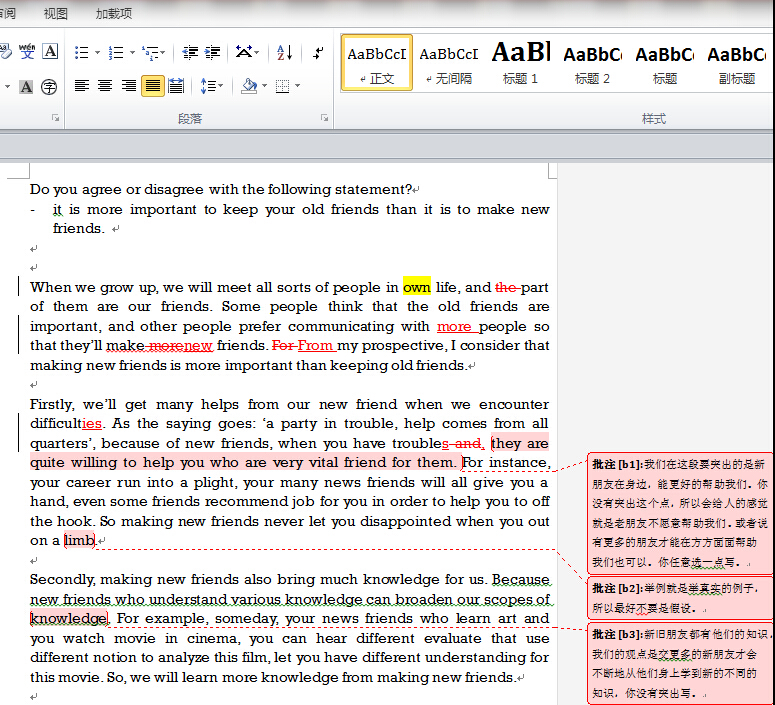775x705 pixels.
Task: Apply a bulleted list
Action: pos(81,52)
